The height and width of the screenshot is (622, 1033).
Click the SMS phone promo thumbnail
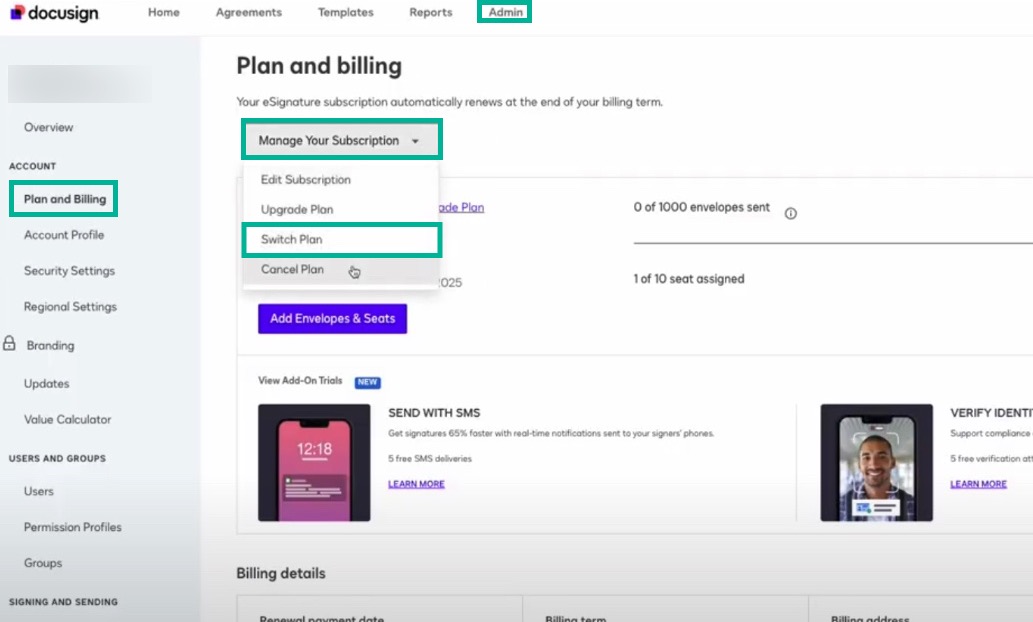point(314,461)
